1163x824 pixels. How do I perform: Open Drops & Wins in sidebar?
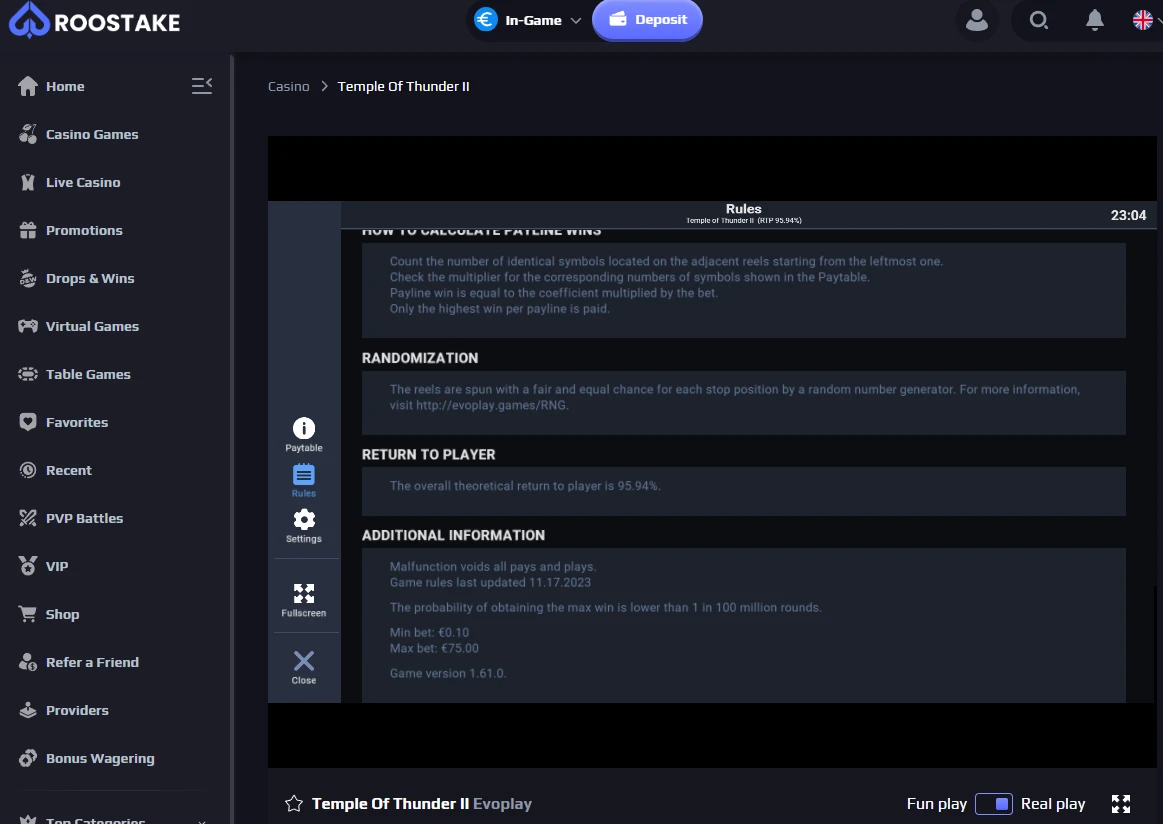click(90, 278)
